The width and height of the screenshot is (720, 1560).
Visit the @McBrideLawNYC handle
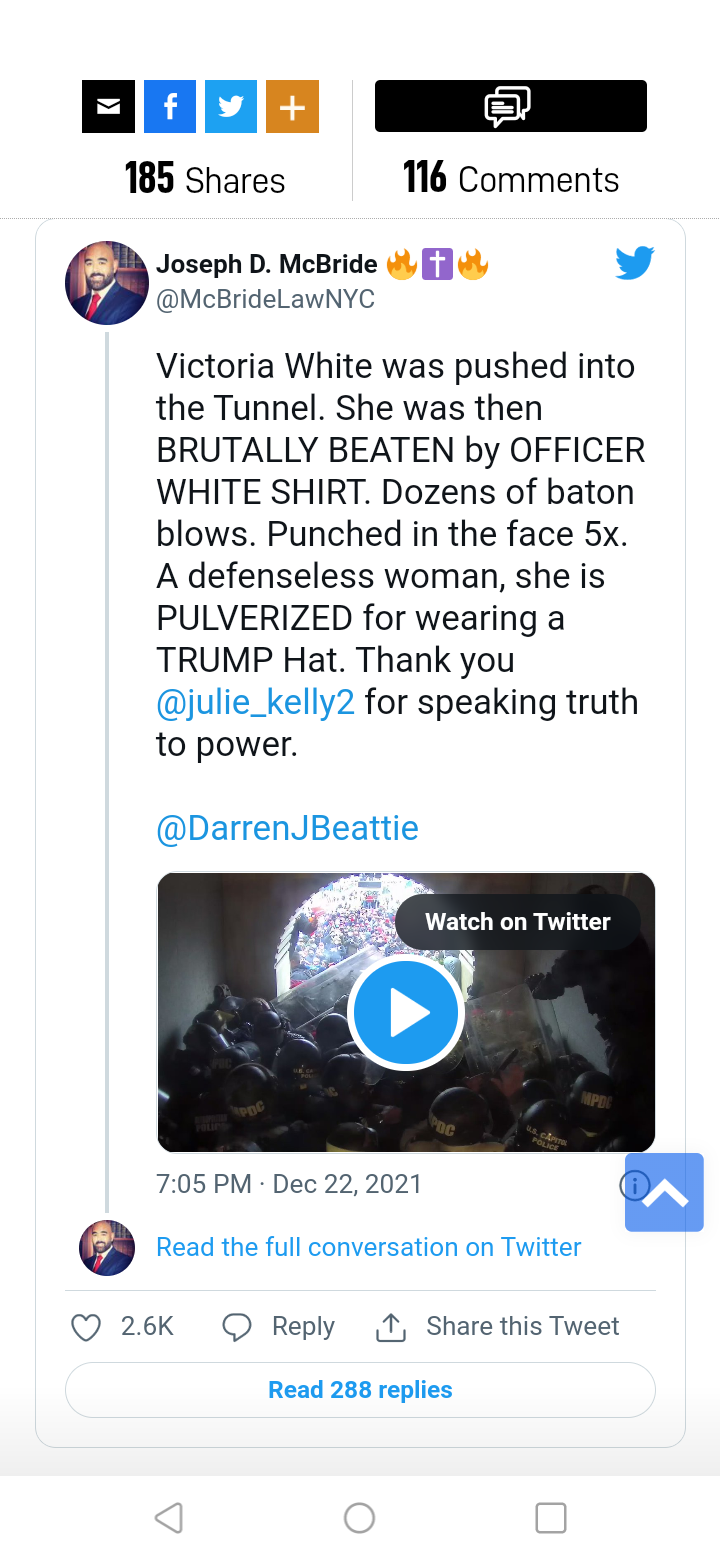[x=265, y=300]
